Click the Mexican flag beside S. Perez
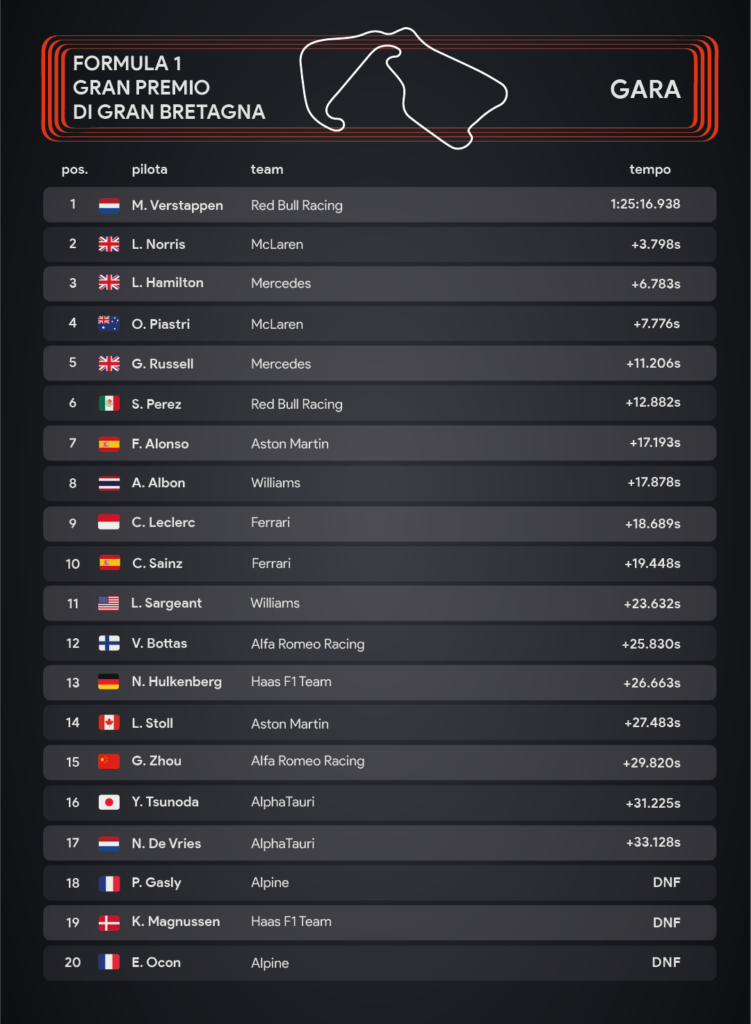The width and height of the screenshot is (751, 1024). coord(109,404)
